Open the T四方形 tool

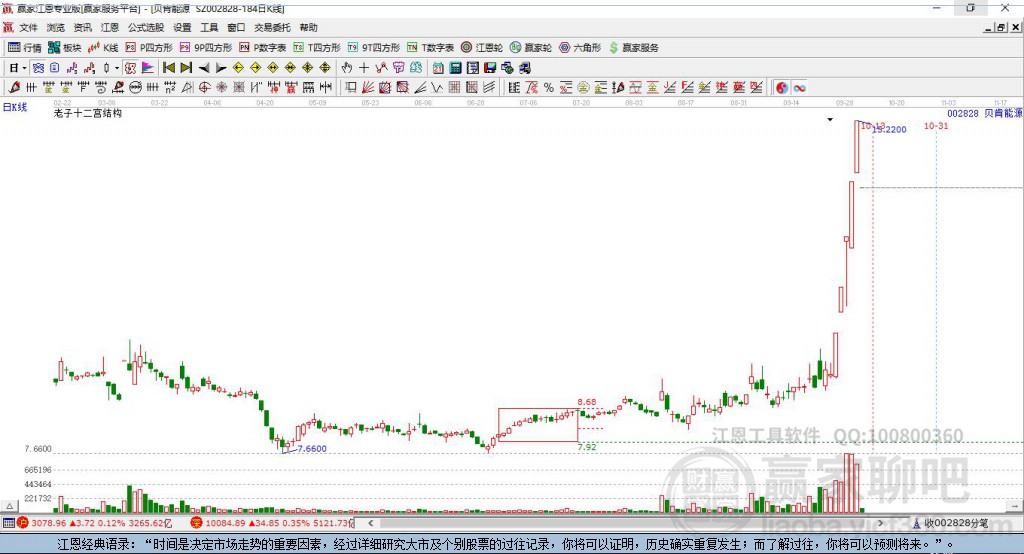point(317,48)
